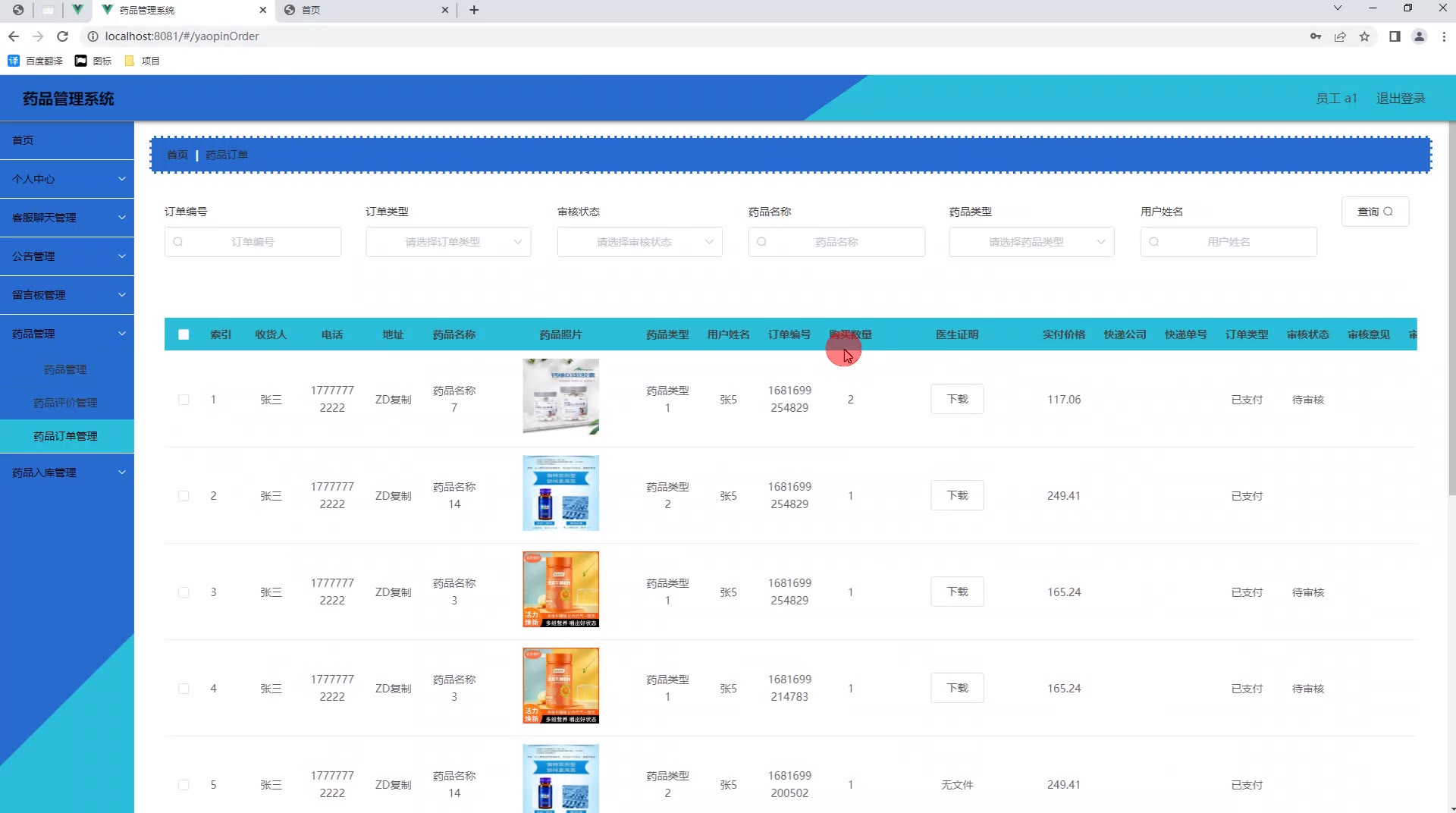Download 医生证明 for row 1
The image size is (1456, 813).
(x=957, y=399)
